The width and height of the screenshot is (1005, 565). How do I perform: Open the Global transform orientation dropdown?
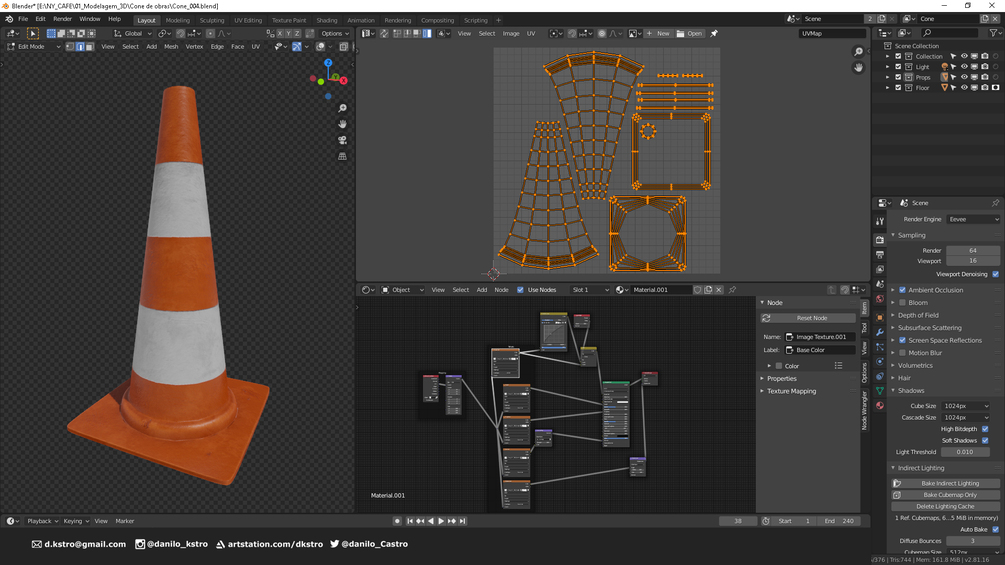tap(133, 33)
